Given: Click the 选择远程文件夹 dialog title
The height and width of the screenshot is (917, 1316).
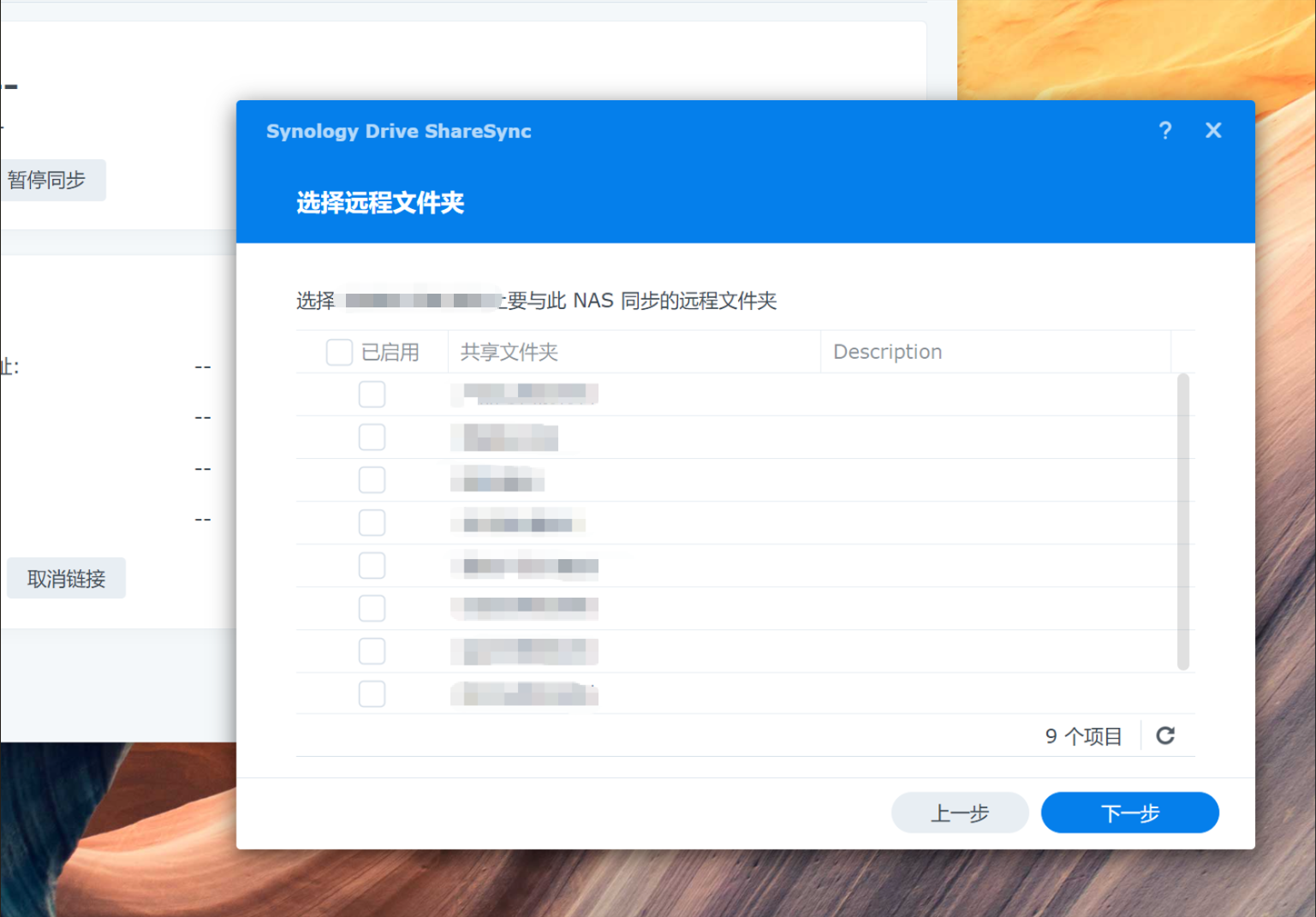Looking at the screenshot, I should pyautogui.click(x=378, y=203).
